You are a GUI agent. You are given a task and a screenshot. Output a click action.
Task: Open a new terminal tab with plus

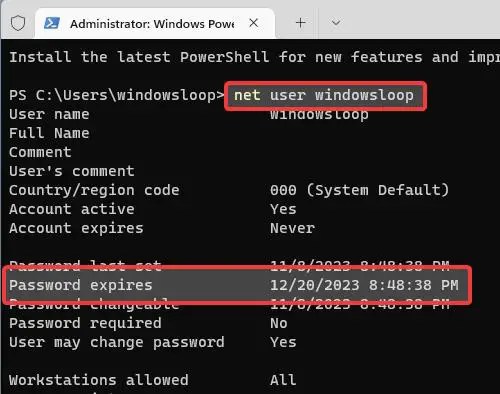[300, 23]
